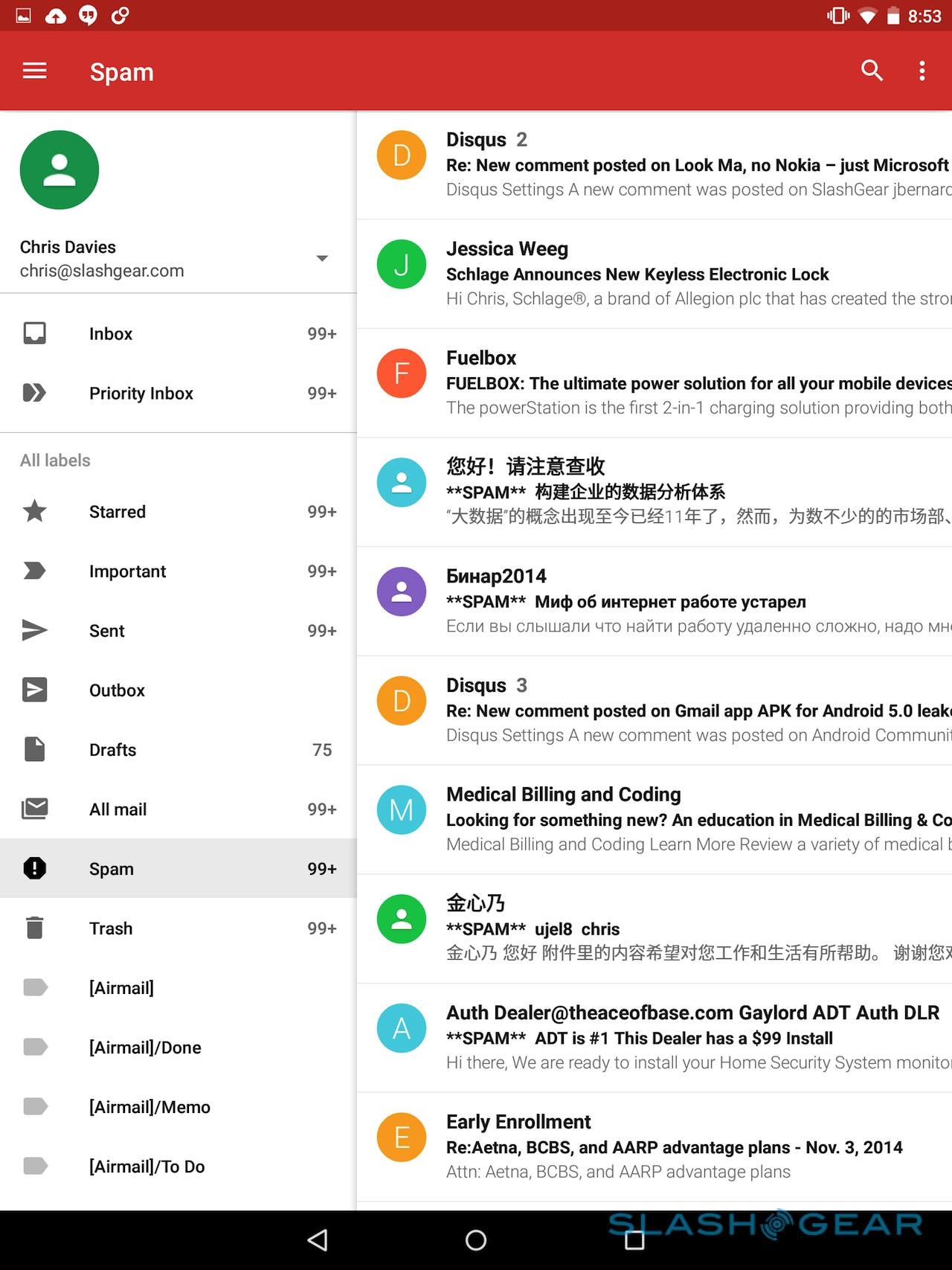This screenshot has height=1270, width=952.
Task: Click the green profile avatar
Action: 59,170
